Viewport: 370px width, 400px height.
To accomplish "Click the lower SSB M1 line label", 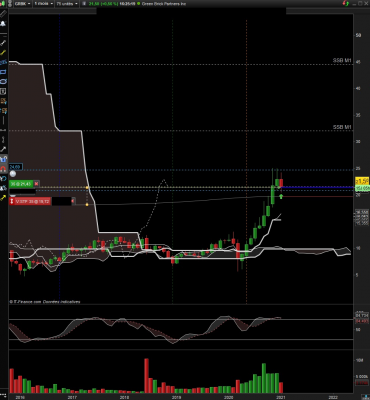I will click(342, 127).
